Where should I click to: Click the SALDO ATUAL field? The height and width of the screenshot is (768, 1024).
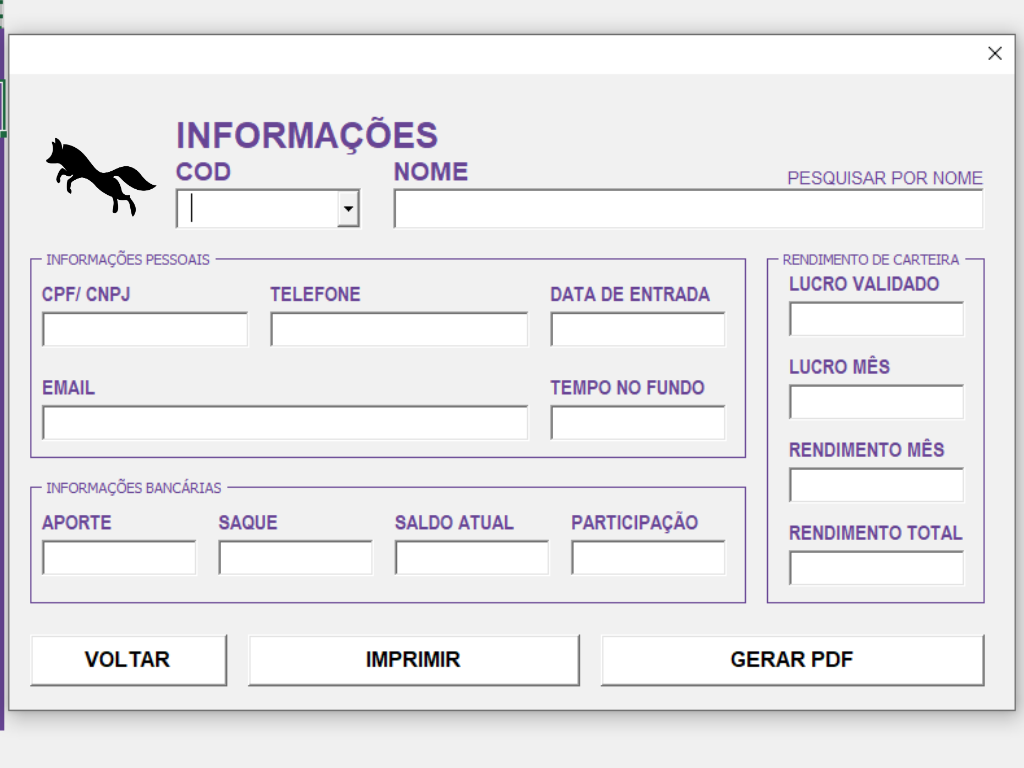pyautogui.click(x=471, y=556)
